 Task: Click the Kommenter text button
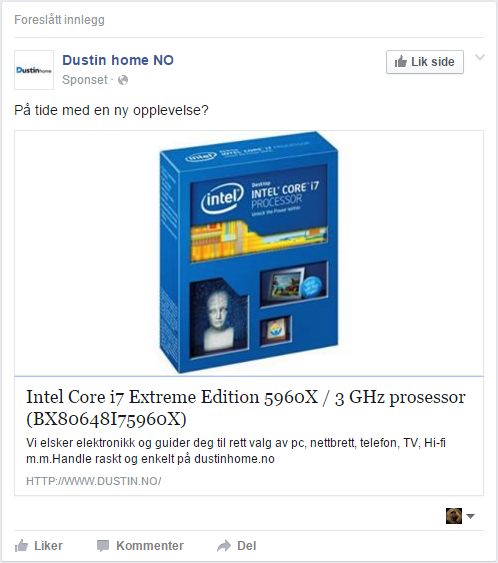point(150,546)
